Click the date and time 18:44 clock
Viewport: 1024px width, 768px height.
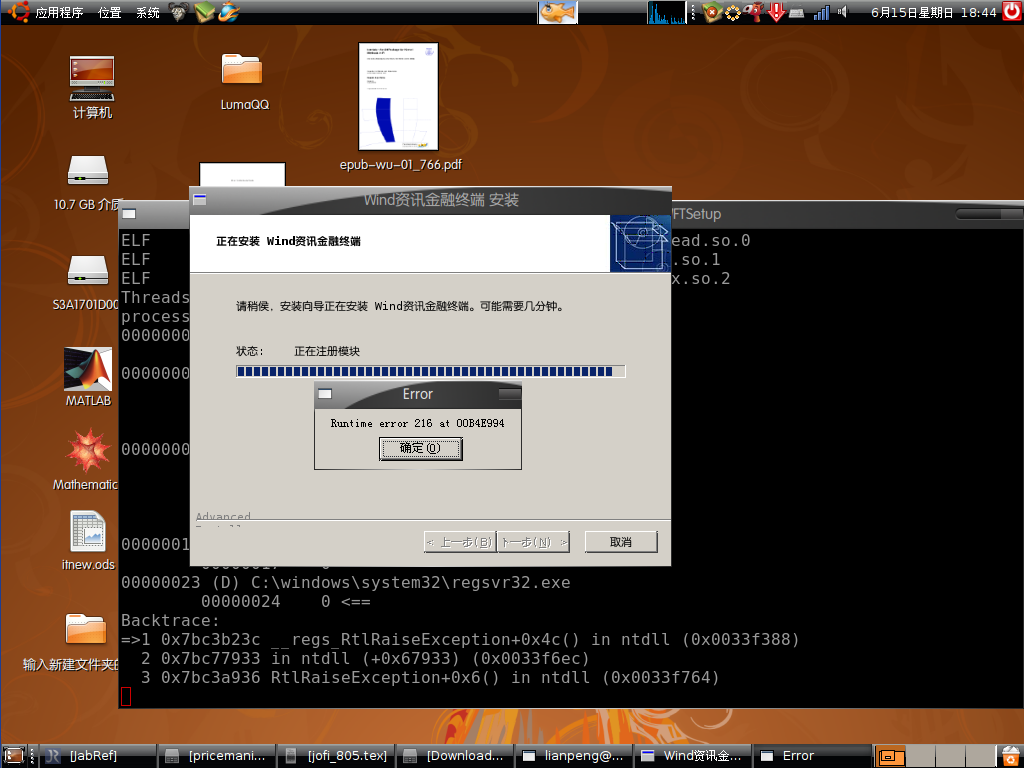933,12
